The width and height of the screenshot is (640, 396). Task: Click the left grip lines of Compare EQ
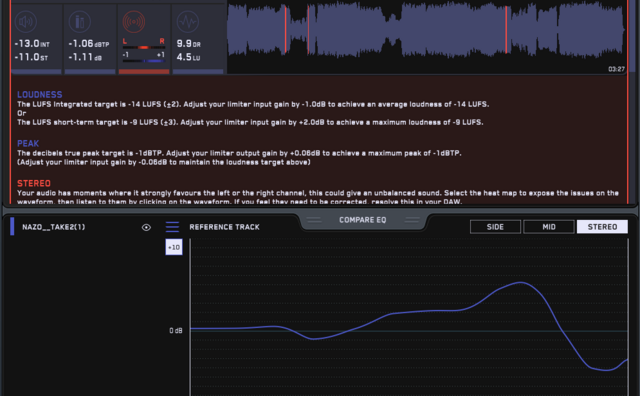coord(313,220)
